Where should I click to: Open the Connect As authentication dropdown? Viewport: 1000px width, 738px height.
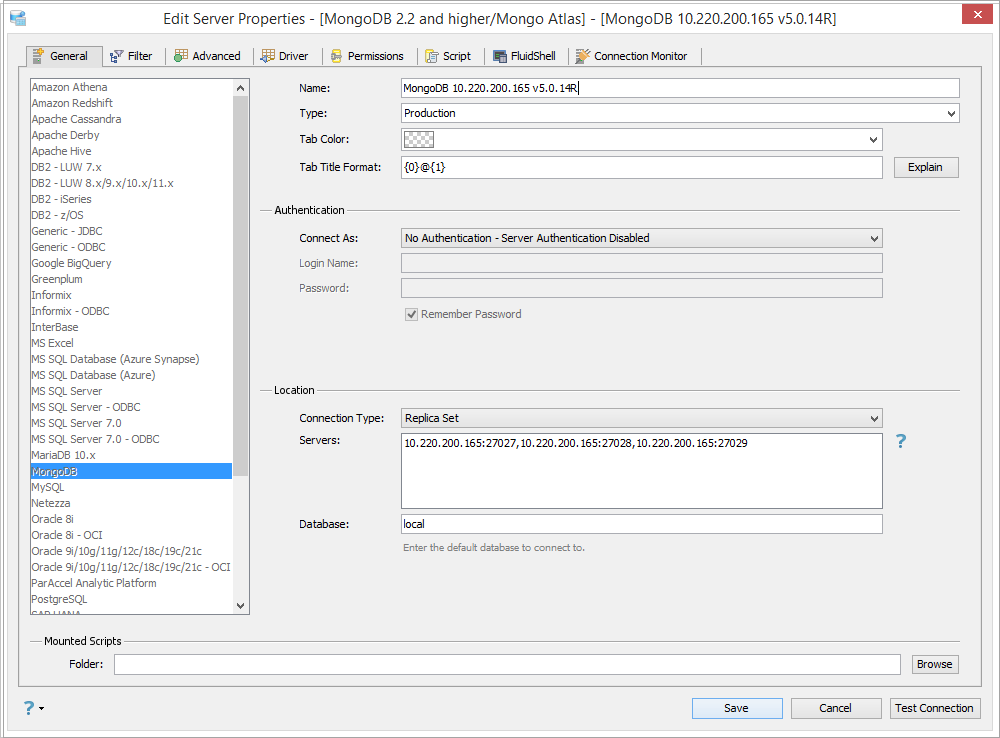coord(642,238)
